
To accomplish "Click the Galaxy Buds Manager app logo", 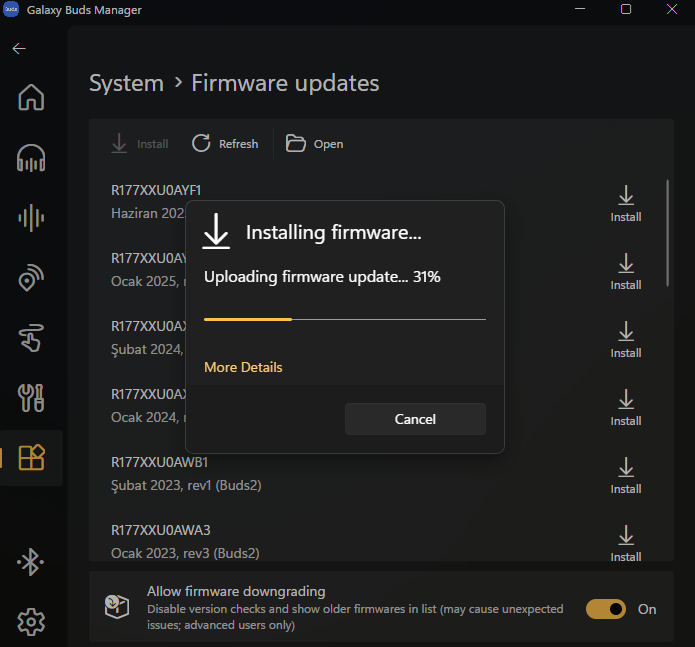I will point(11,9).
